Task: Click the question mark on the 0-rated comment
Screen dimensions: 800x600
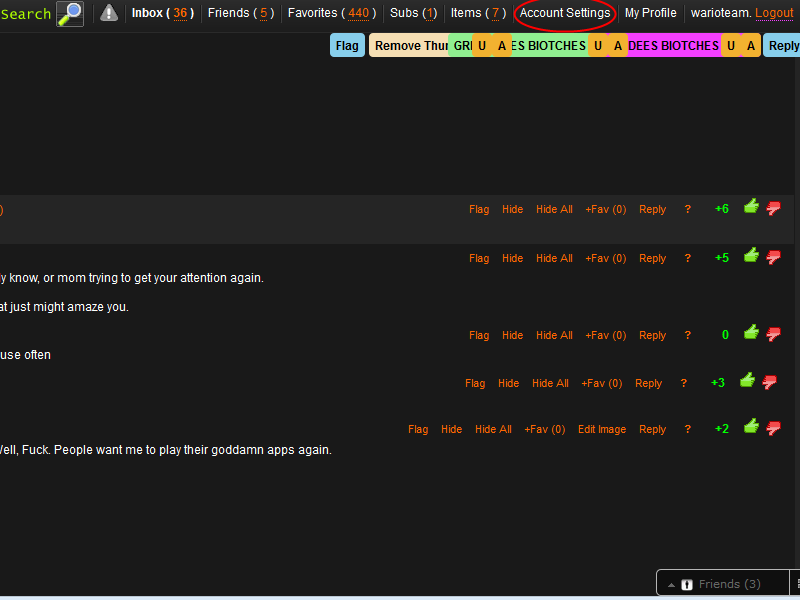Action: click(687, 335)
